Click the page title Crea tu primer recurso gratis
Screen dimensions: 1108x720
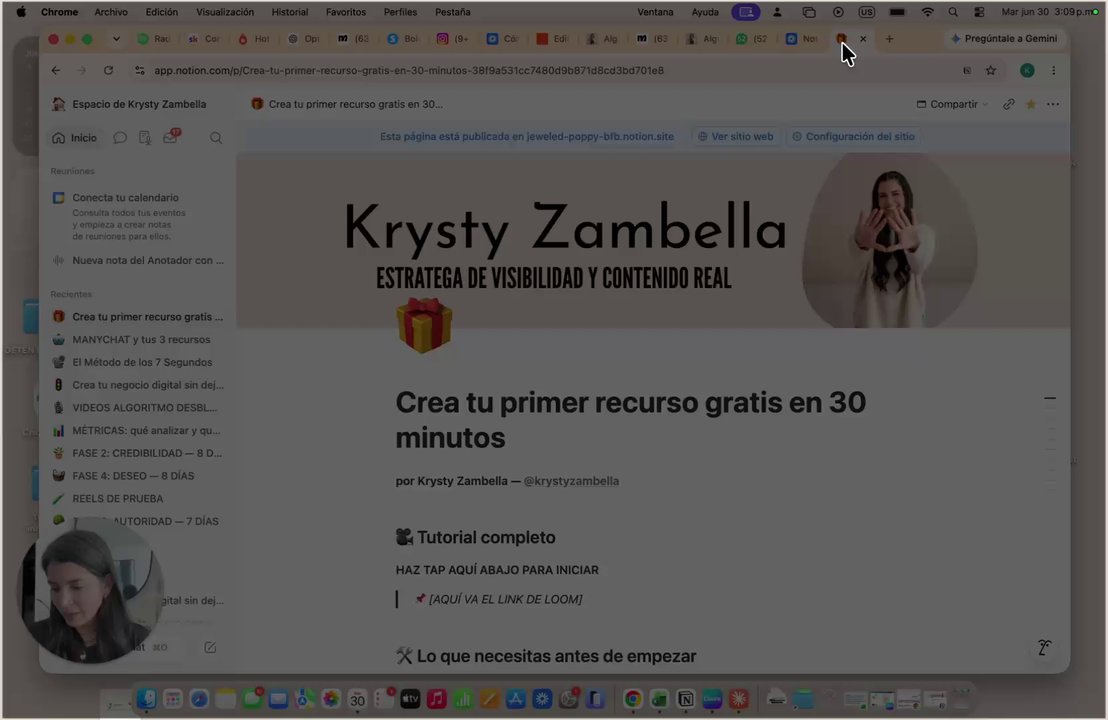click(630, 420)
